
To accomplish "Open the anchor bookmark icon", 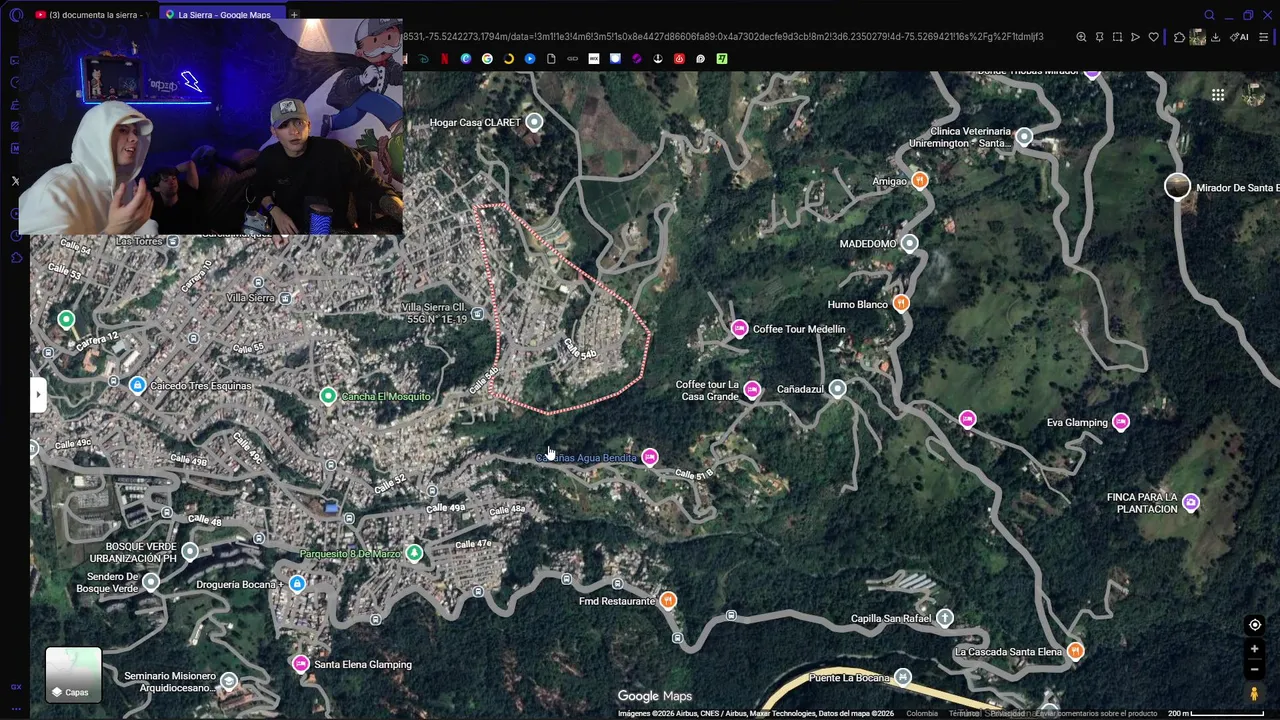I will tap(658, 59).
